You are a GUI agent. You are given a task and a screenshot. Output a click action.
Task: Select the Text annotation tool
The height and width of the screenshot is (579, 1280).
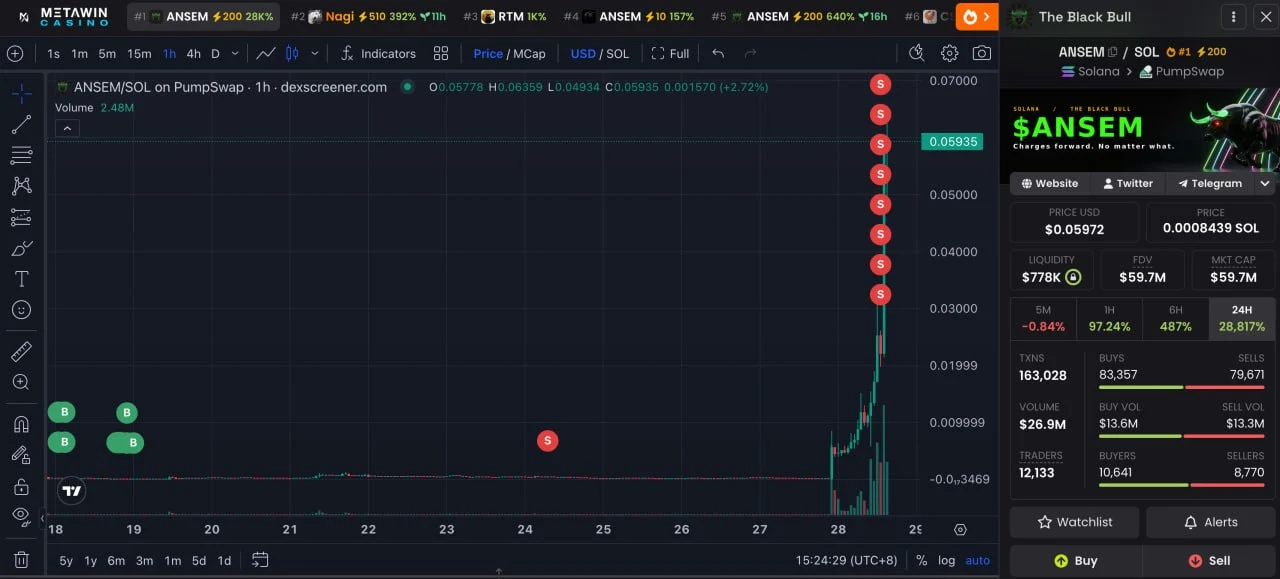(21, 279)
